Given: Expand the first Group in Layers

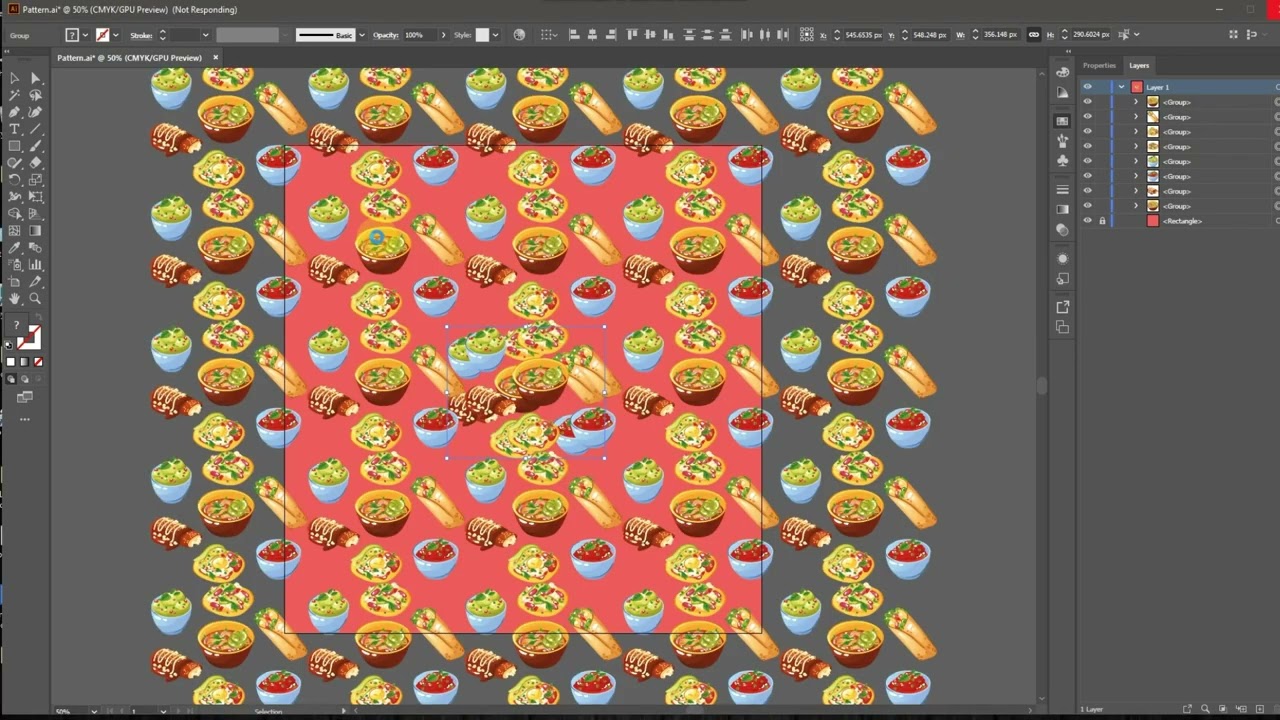Looking at the screenshot, I should (1136, 102).
